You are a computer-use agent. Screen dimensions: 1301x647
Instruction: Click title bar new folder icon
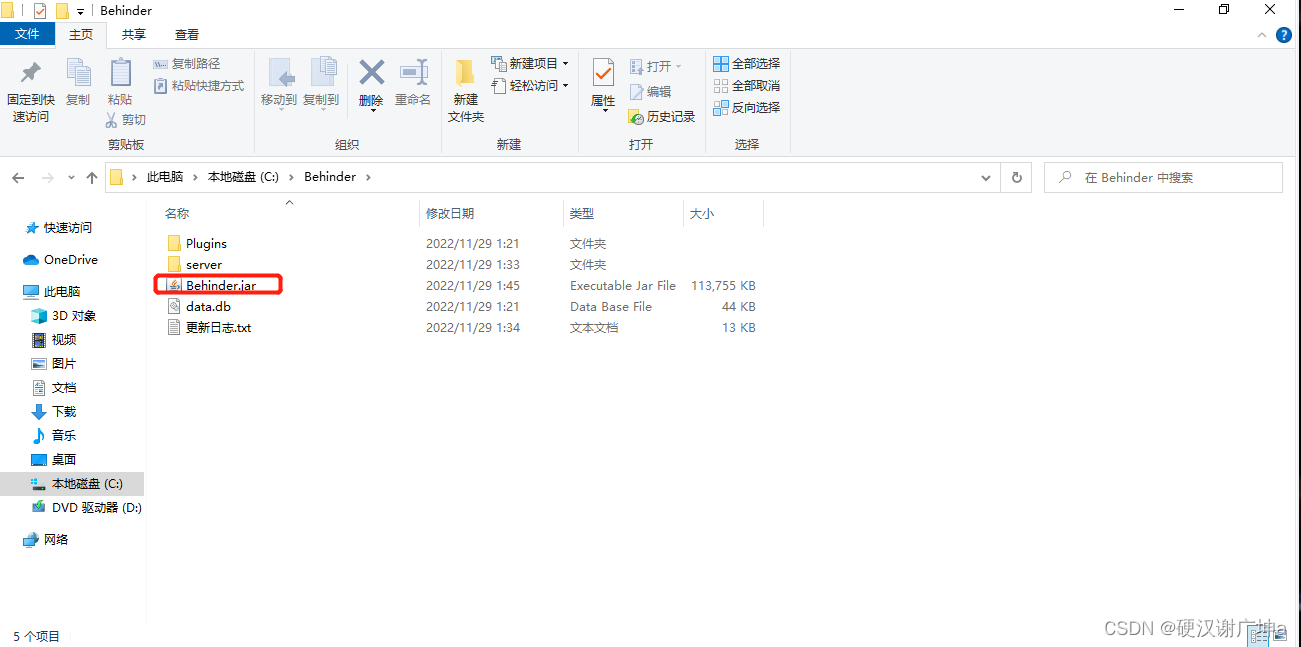click(x=62, y=11)
